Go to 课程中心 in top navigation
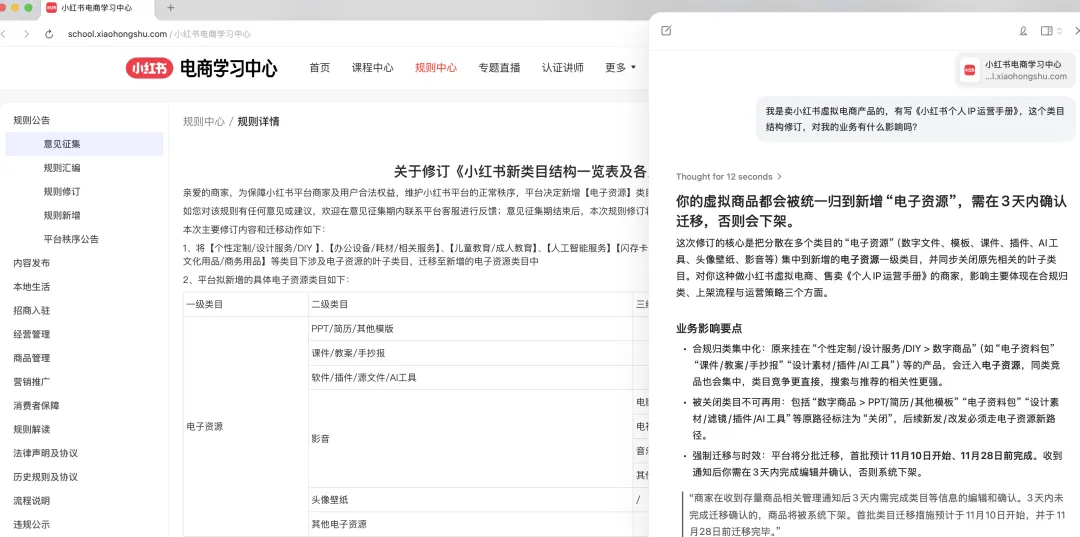Screen dimensions: 1080x537 (372, 68)
